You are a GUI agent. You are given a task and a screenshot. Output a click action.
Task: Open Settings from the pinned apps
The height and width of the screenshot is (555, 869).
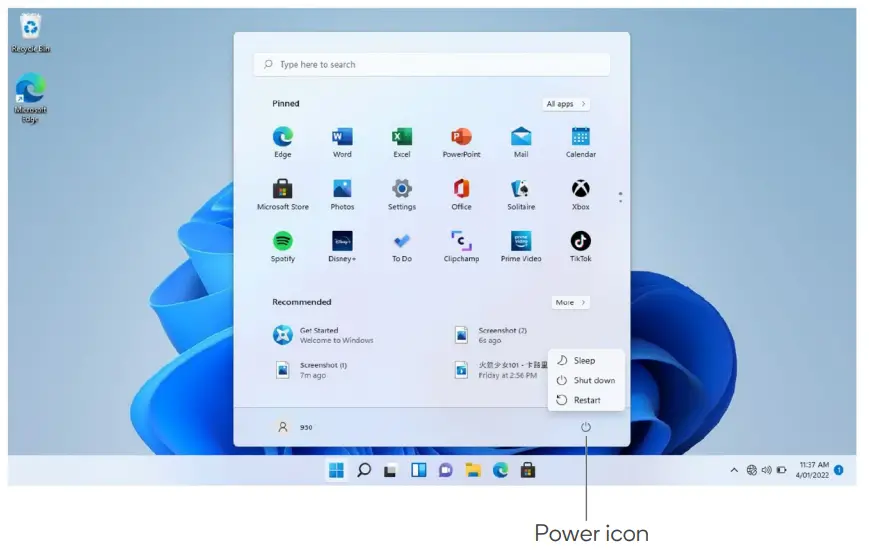click(x=402, y=194)
